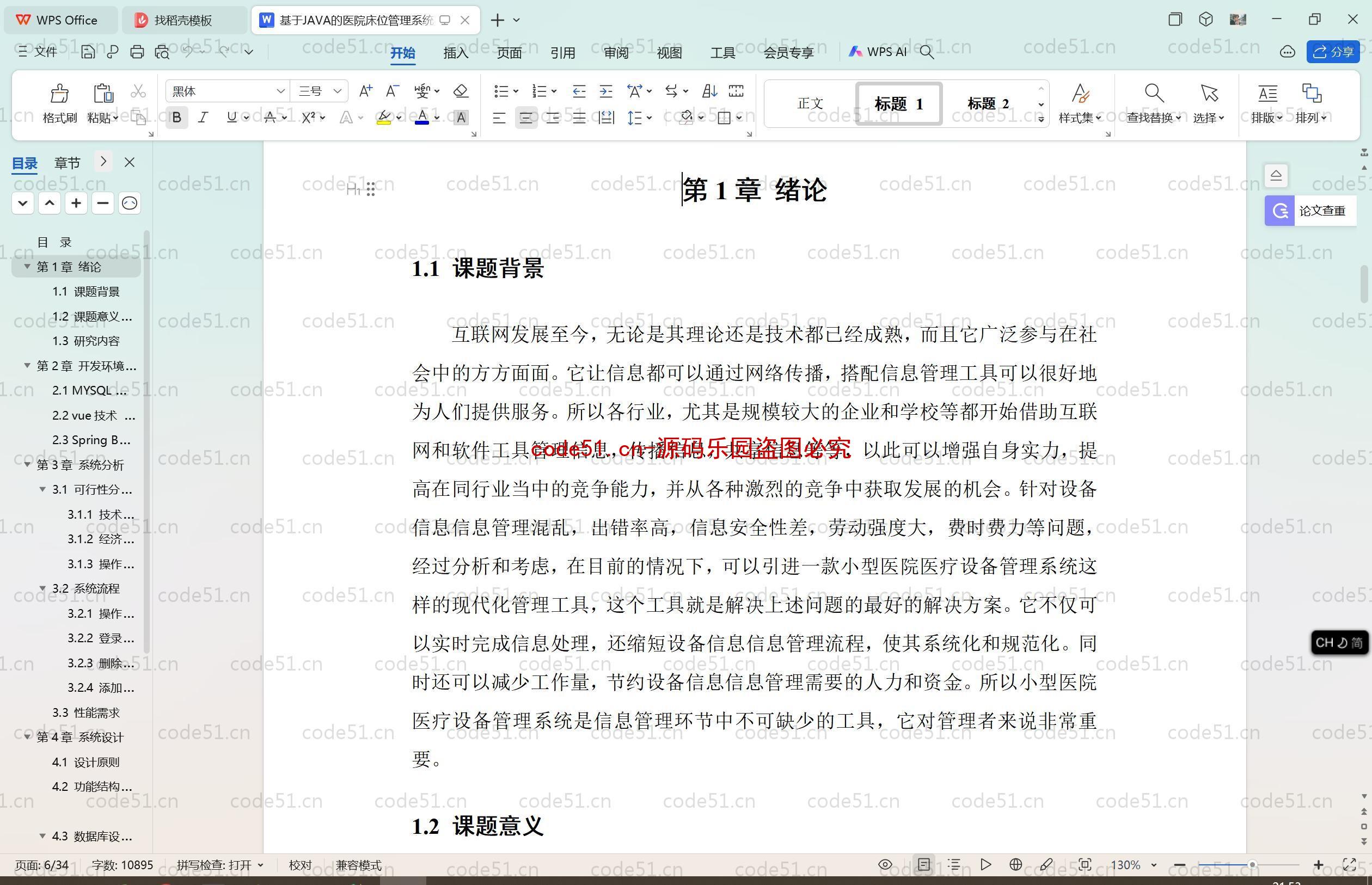Toggle Underline formatting
This screenshot has width=1372, height=885.
231,118
